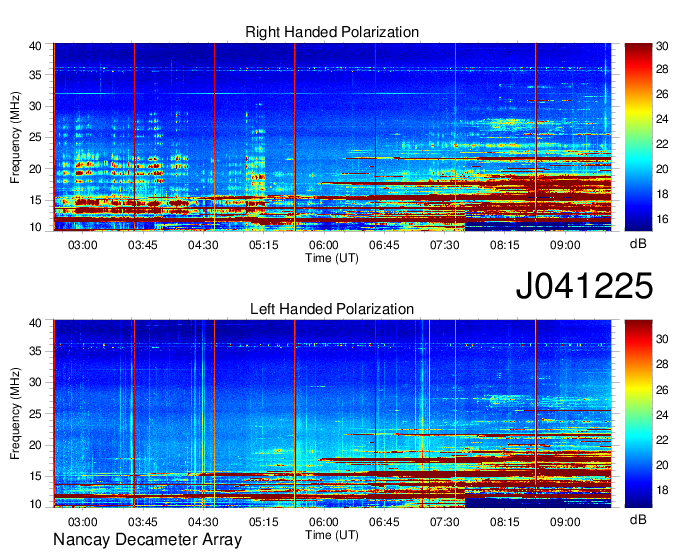This screenshot has width=680, height=552.
Task: Click the 04:30 tick on the left-handed plot
Action: point(203,522)
